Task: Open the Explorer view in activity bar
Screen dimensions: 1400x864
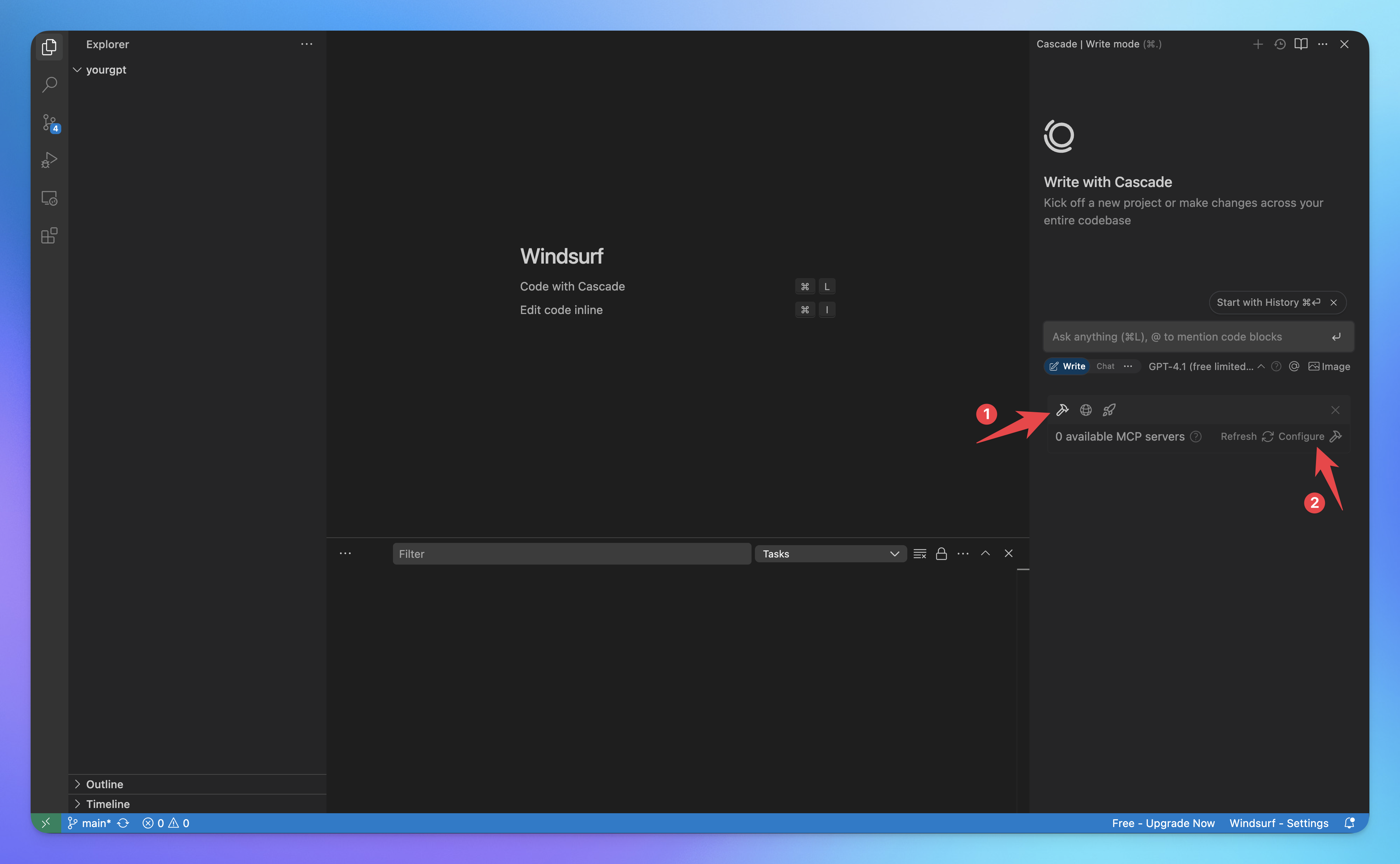Action: [x=49, y=47]
